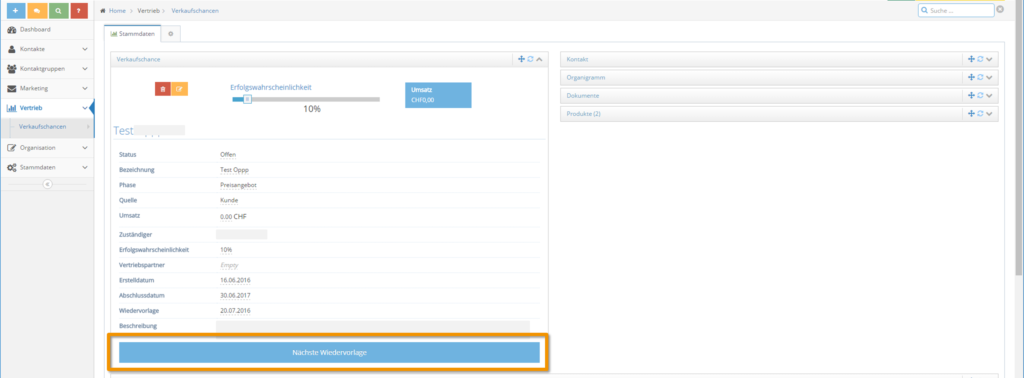
Task: Expand Kontakte with its chevron
Action: pyautogui.click(x=85, y=49)
